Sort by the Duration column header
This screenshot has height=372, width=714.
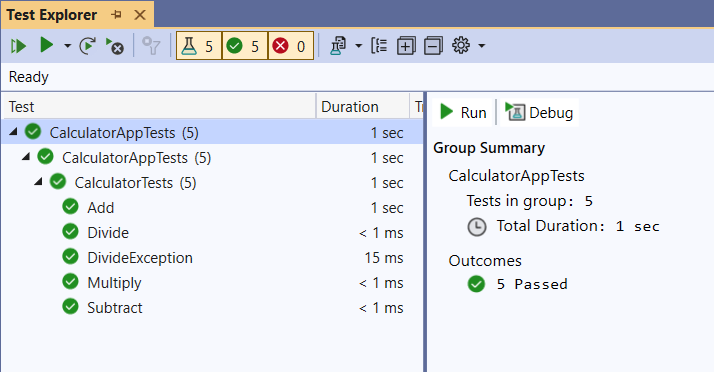[x=363, y=107]
